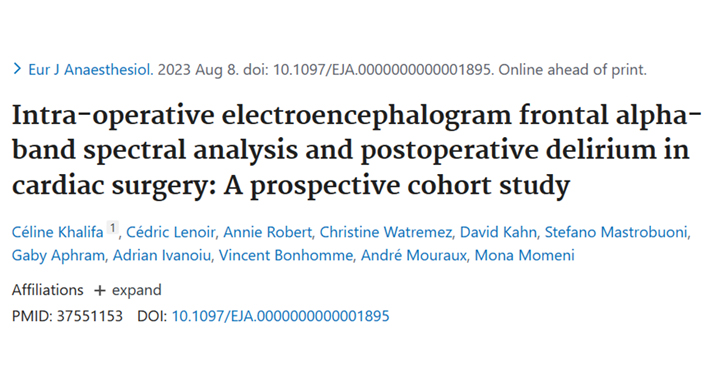This screenshot has height=385, width=715.
Task: Expand affiliations with the plus icon
Action: [99, 291]
